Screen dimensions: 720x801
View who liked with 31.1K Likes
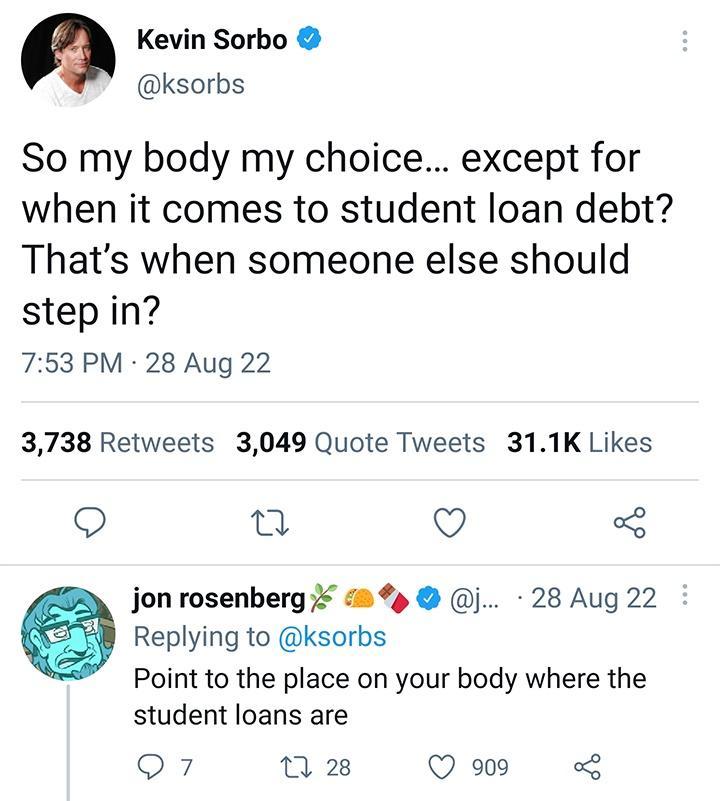[x=585, y=439]
